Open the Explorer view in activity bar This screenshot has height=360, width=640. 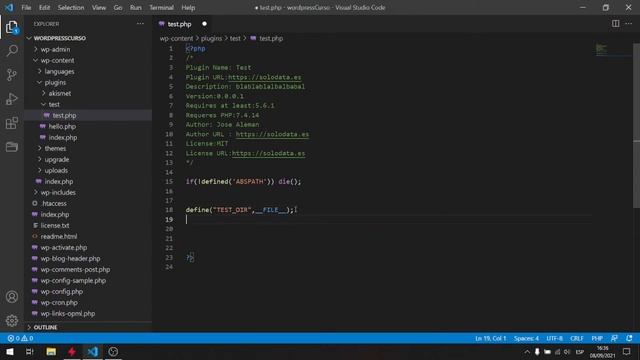12,27
